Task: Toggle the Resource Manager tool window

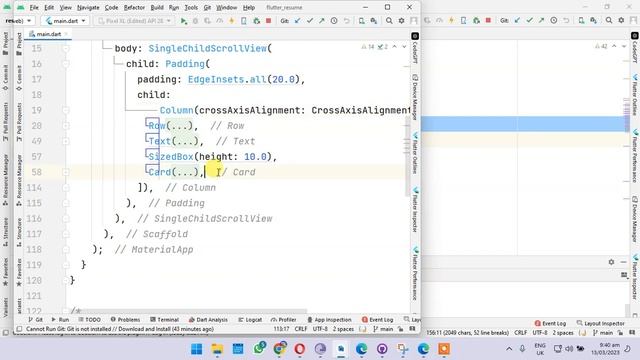Action: pyautogui.click(x=19, y=180)
